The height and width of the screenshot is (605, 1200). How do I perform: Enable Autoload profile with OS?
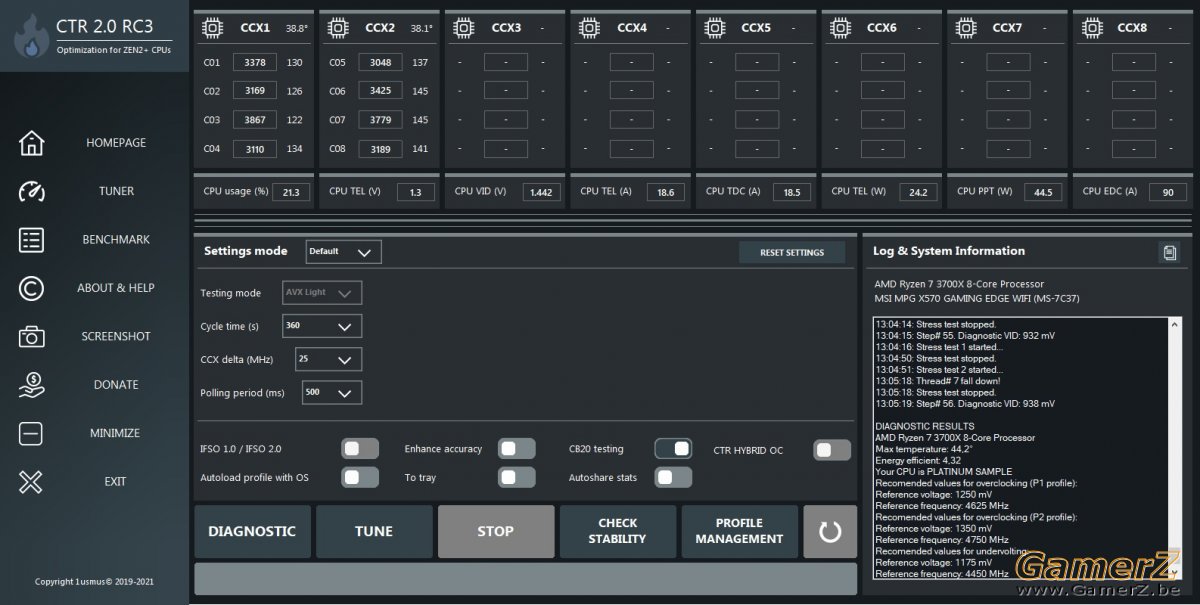tap(360, 477)
